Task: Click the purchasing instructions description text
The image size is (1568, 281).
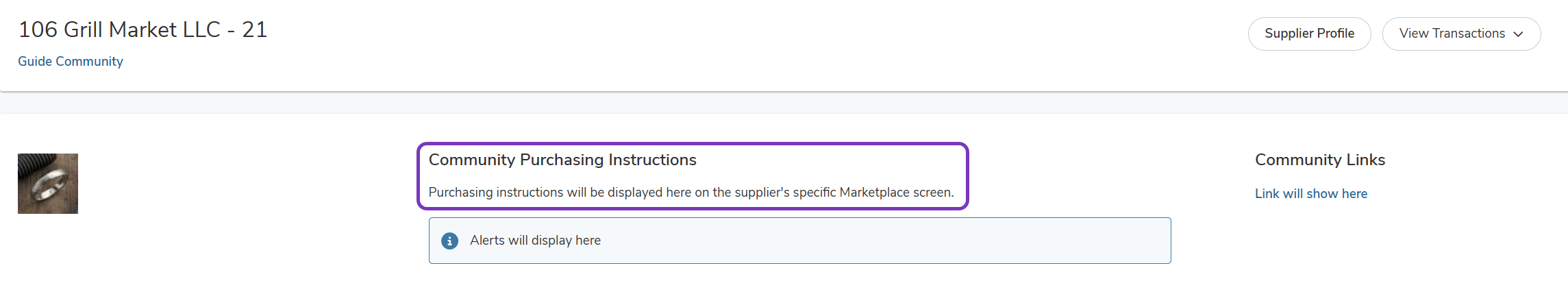Action: coord(691,192)
